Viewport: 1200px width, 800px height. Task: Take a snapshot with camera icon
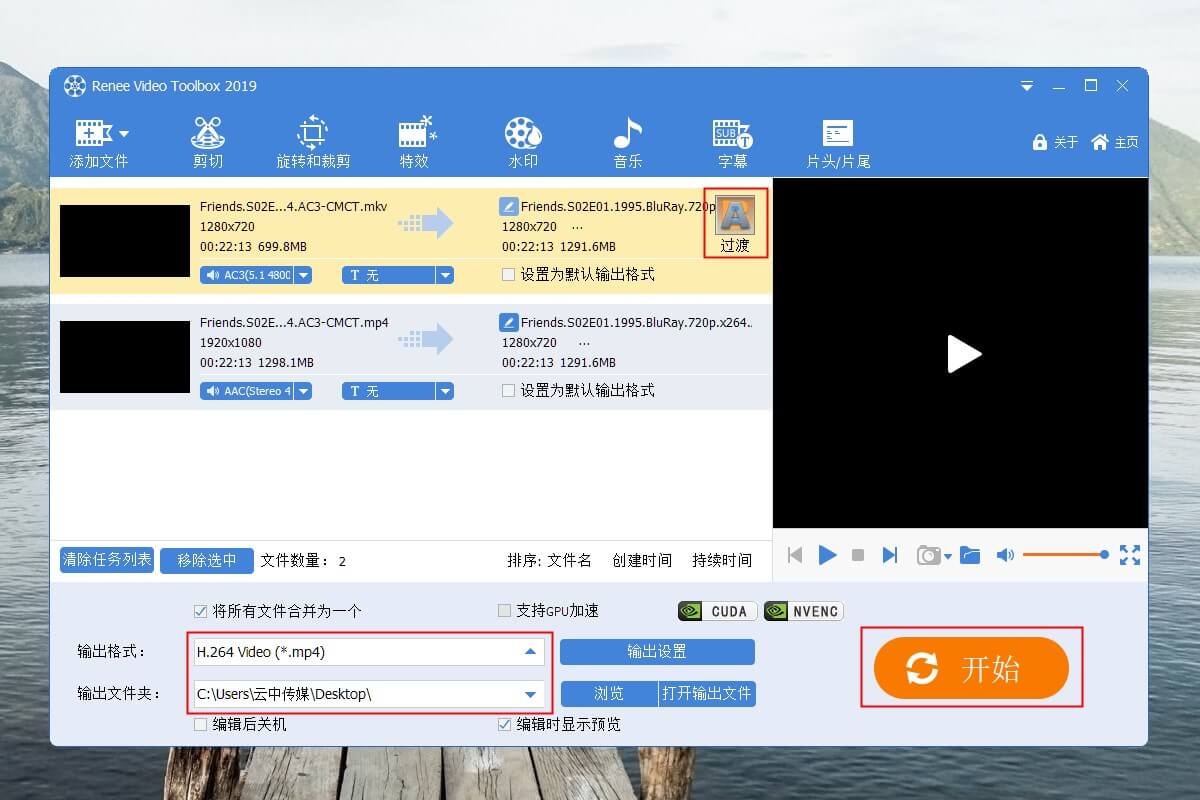click(929, 555)
